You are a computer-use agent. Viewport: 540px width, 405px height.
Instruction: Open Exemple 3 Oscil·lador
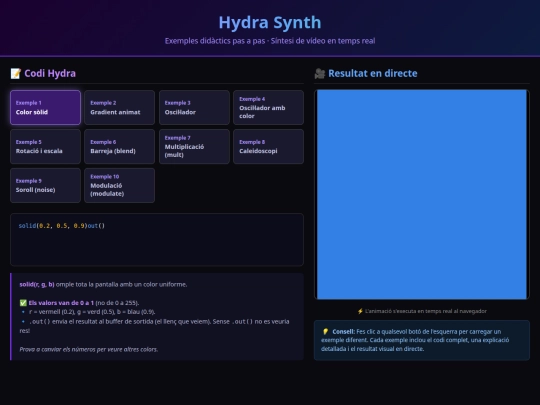click(194, 107)
